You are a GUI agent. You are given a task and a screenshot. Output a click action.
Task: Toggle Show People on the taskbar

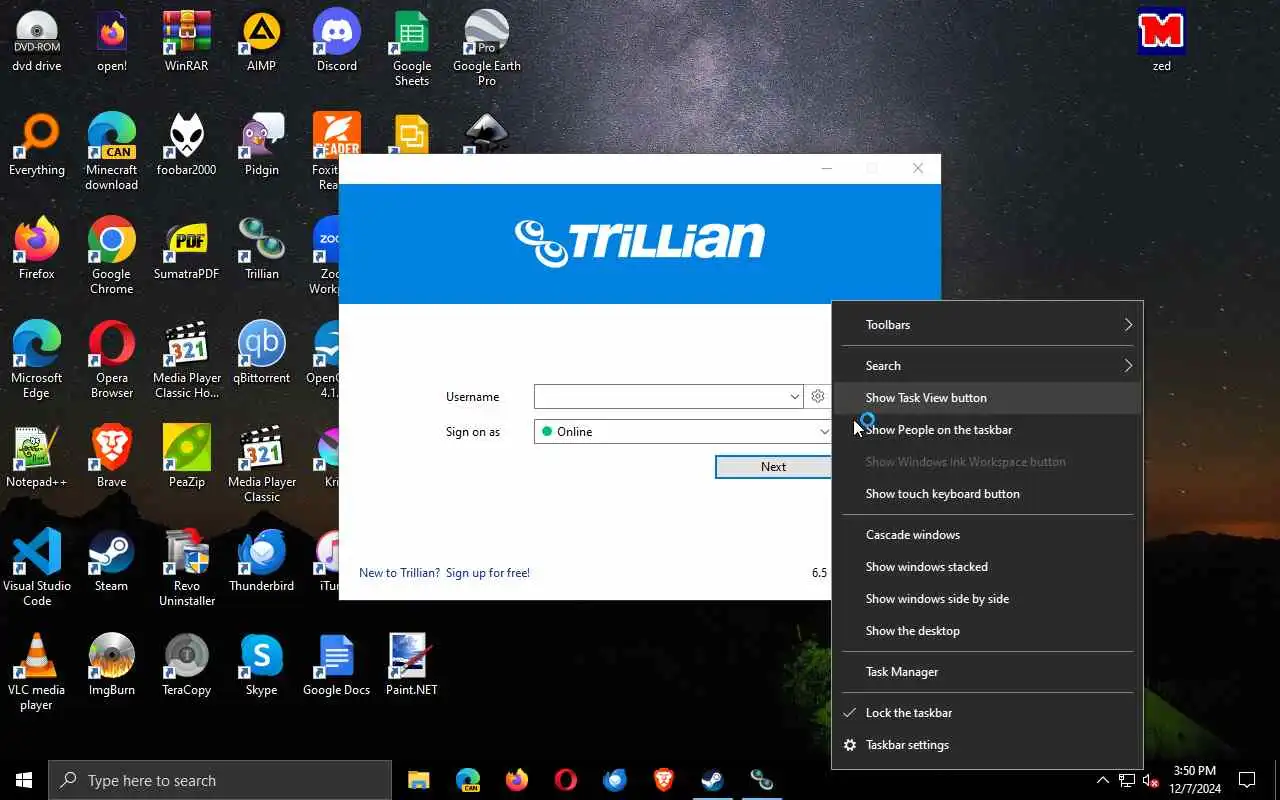(x=987, y=430)
